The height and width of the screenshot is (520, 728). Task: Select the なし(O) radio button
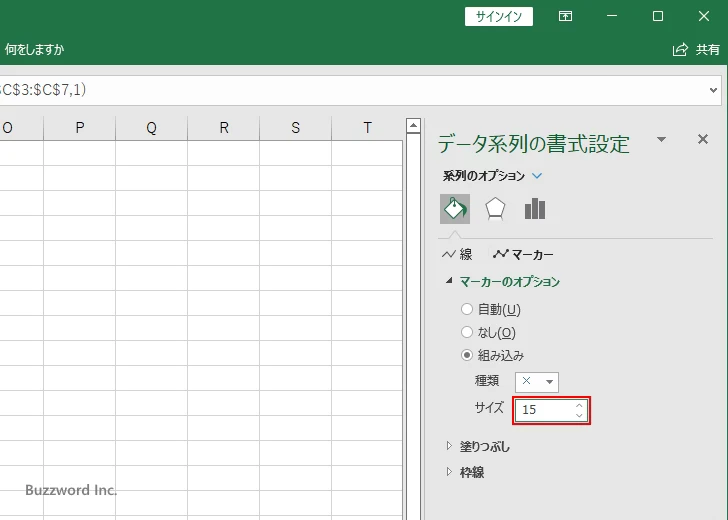[x=467, y=332]
